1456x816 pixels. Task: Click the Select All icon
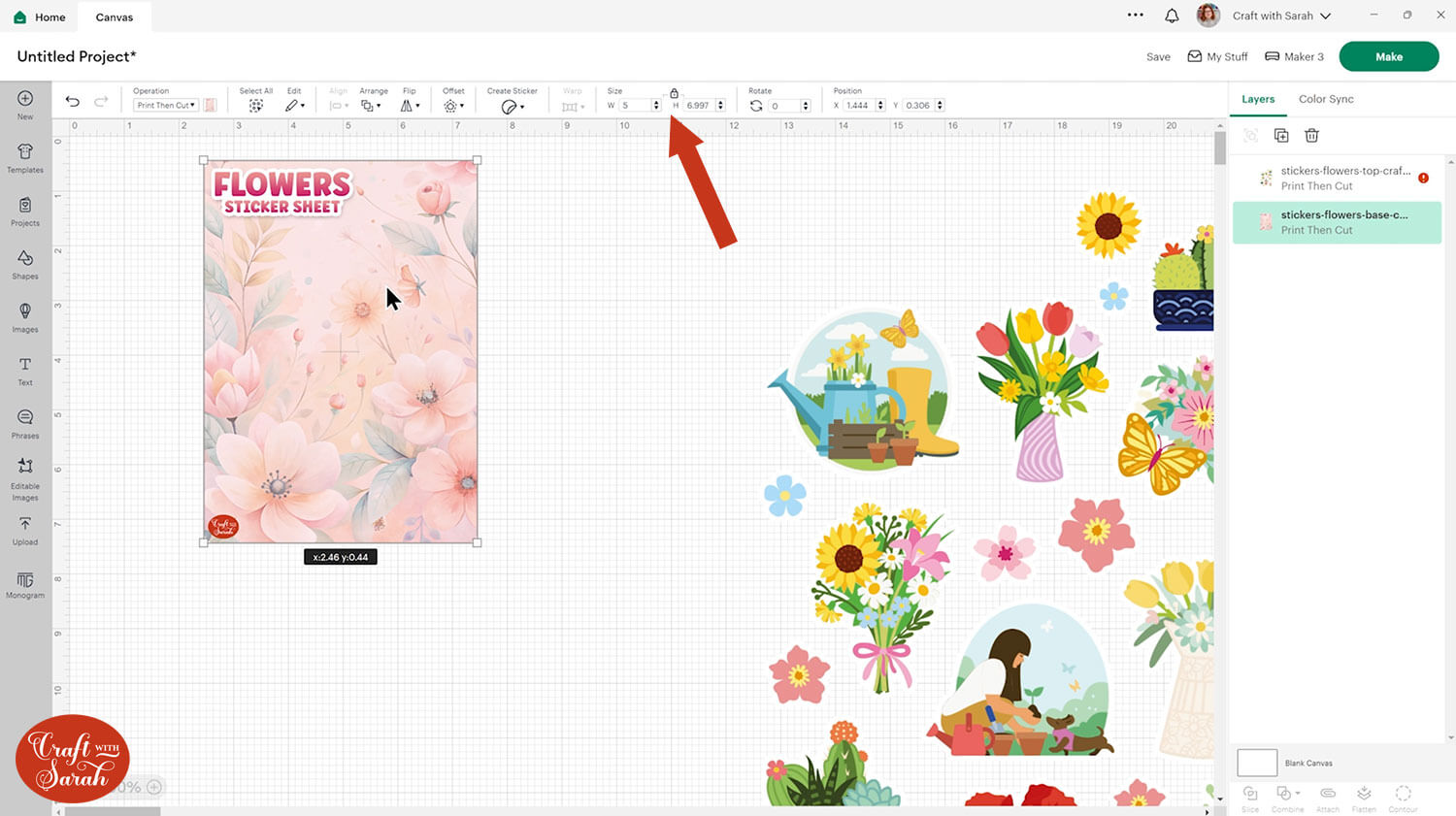(x=255, y=106)
